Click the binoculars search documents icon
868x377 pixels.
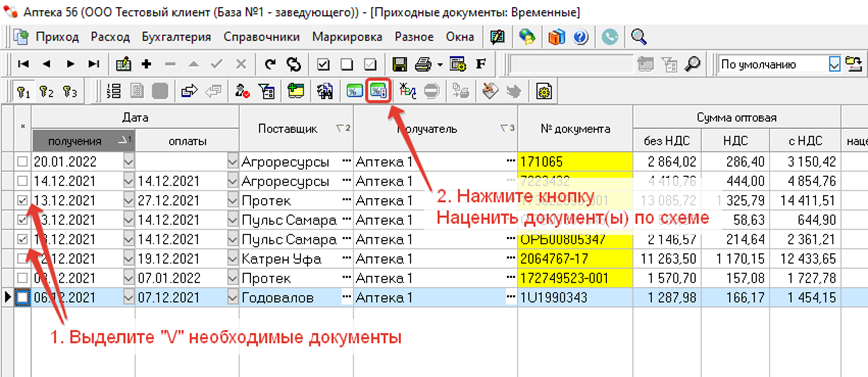click(x=324, y=91)
